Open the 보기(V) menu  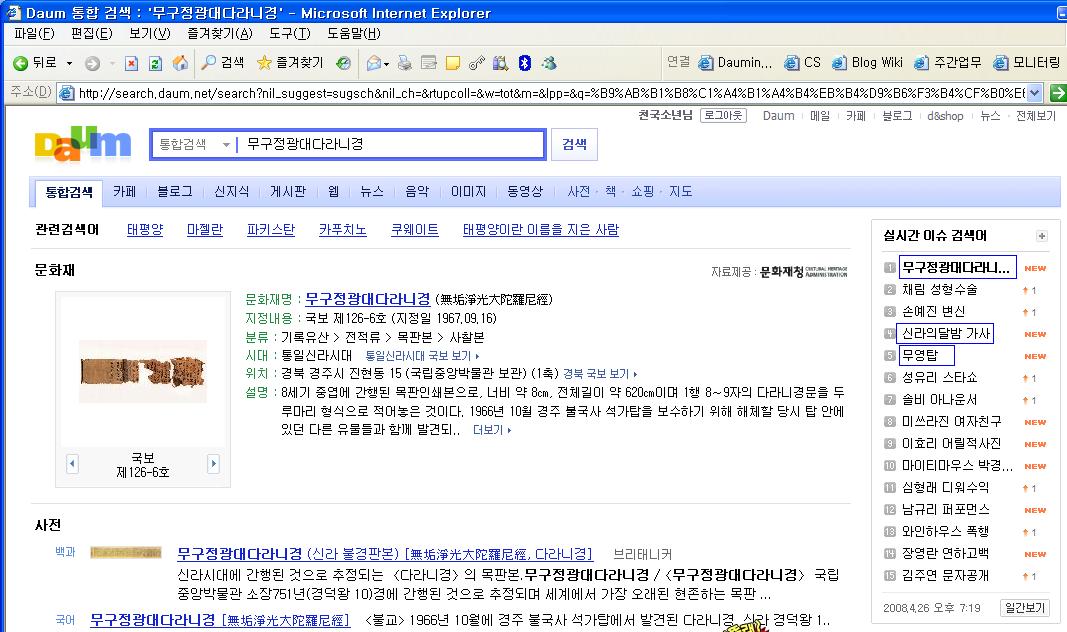(x=150, y=33)
